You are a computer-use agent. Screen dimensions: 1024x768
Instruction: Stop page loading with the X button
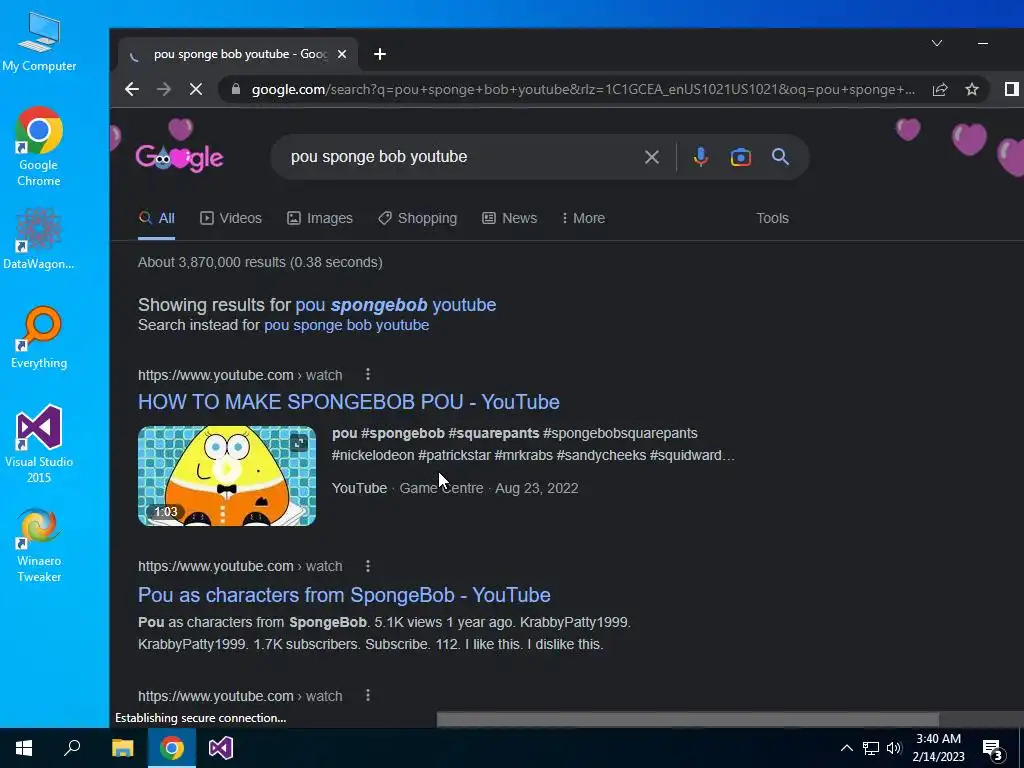[x=195, y=89]
